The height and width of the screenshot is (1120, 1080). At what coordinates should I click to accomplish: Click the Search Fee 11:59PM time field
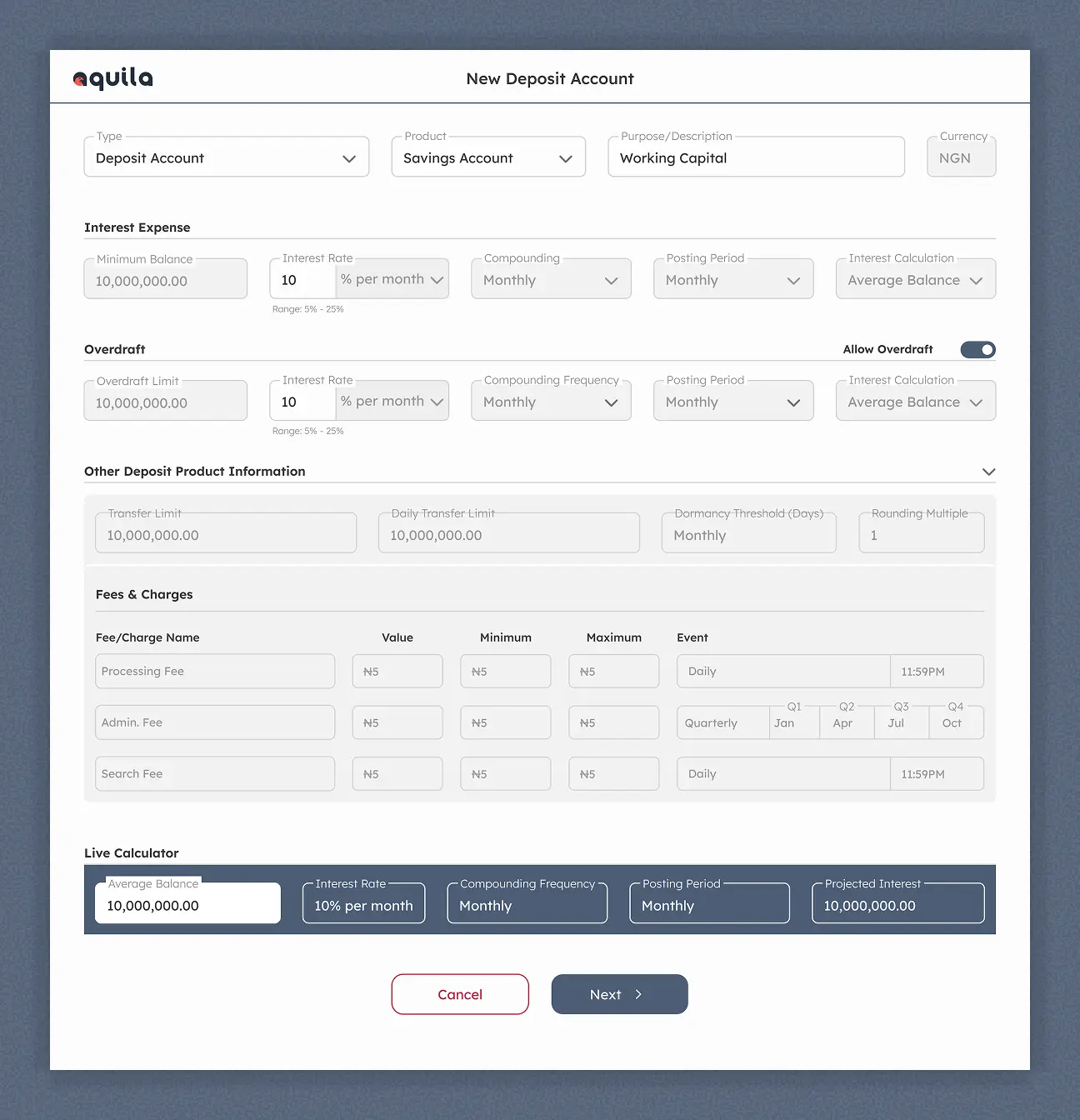937,774
